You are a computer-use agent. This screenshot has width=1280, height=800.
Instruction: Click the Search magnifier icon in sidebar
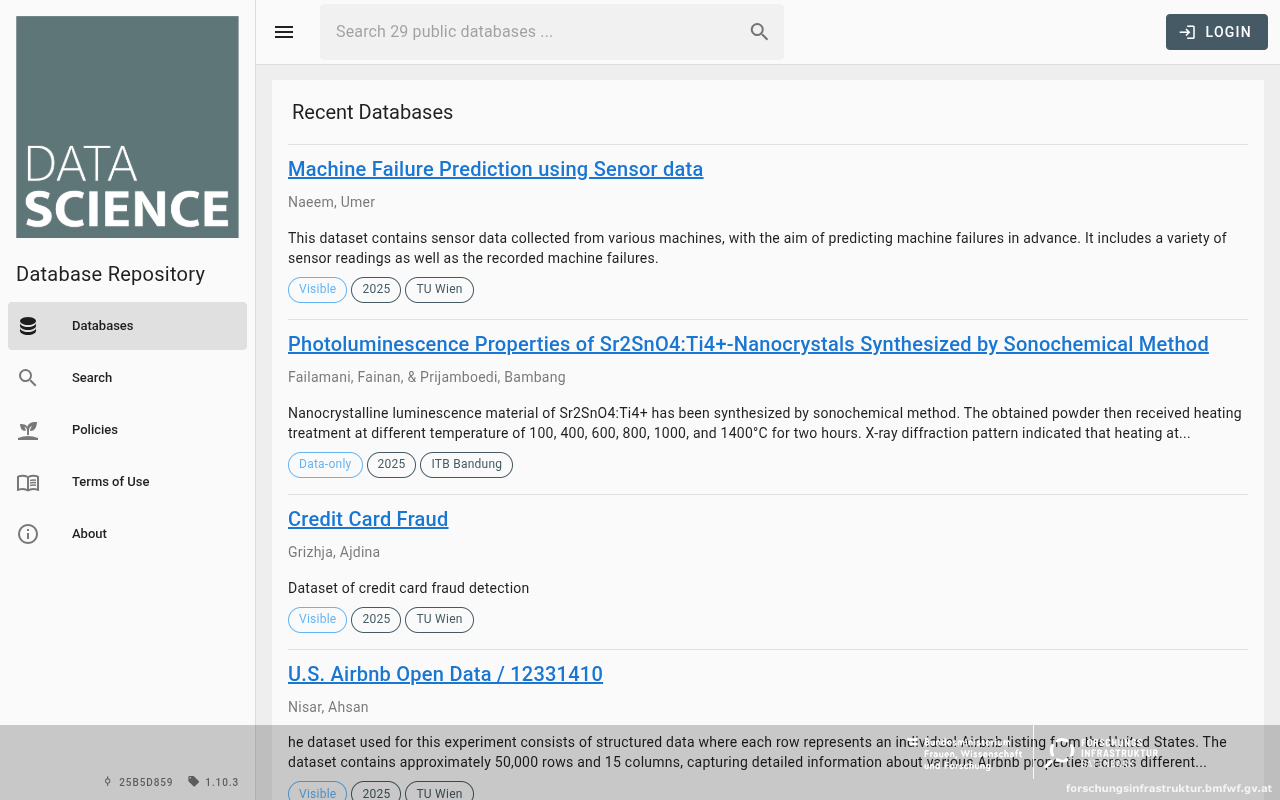(28, 378)
